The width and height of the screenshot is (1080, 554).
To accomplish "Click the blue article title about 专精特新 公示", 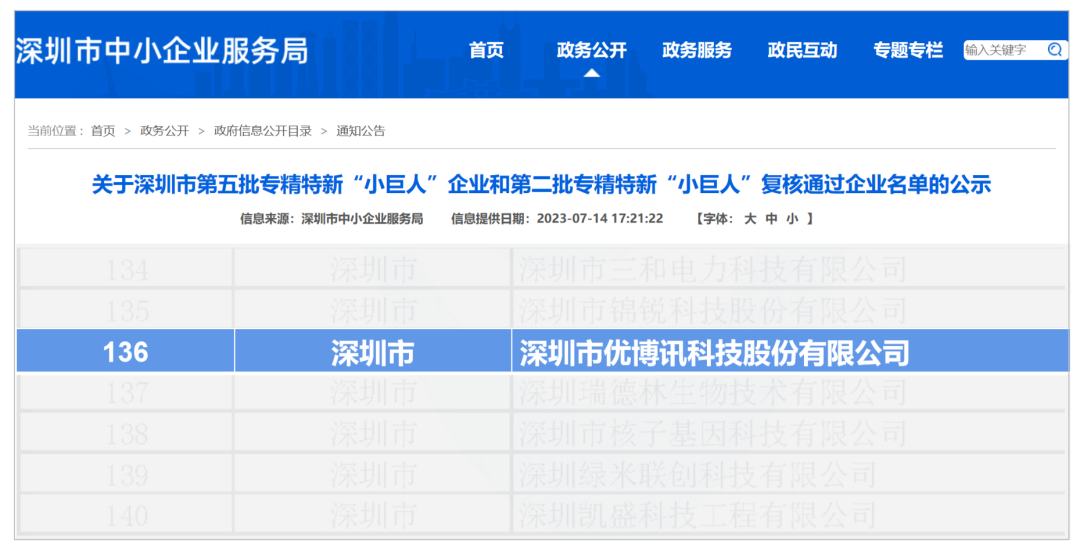I will pos(541,185).
